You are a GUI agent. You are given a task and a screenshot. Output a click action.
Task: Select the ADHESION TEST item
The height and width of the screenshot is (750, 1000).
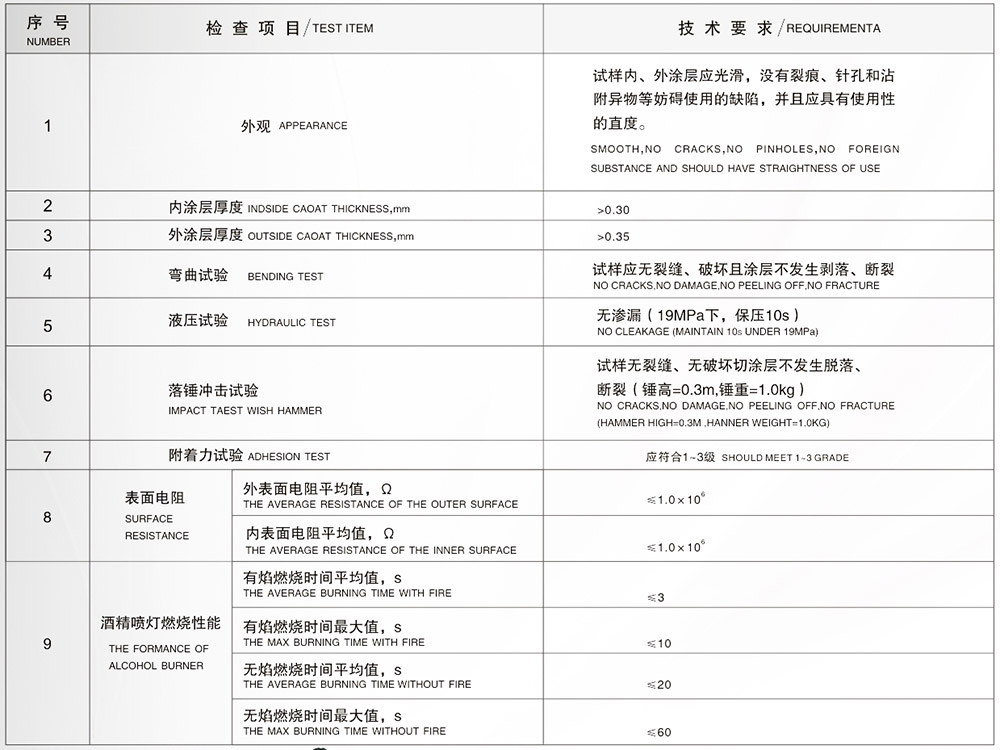click(x=316, y=455)
